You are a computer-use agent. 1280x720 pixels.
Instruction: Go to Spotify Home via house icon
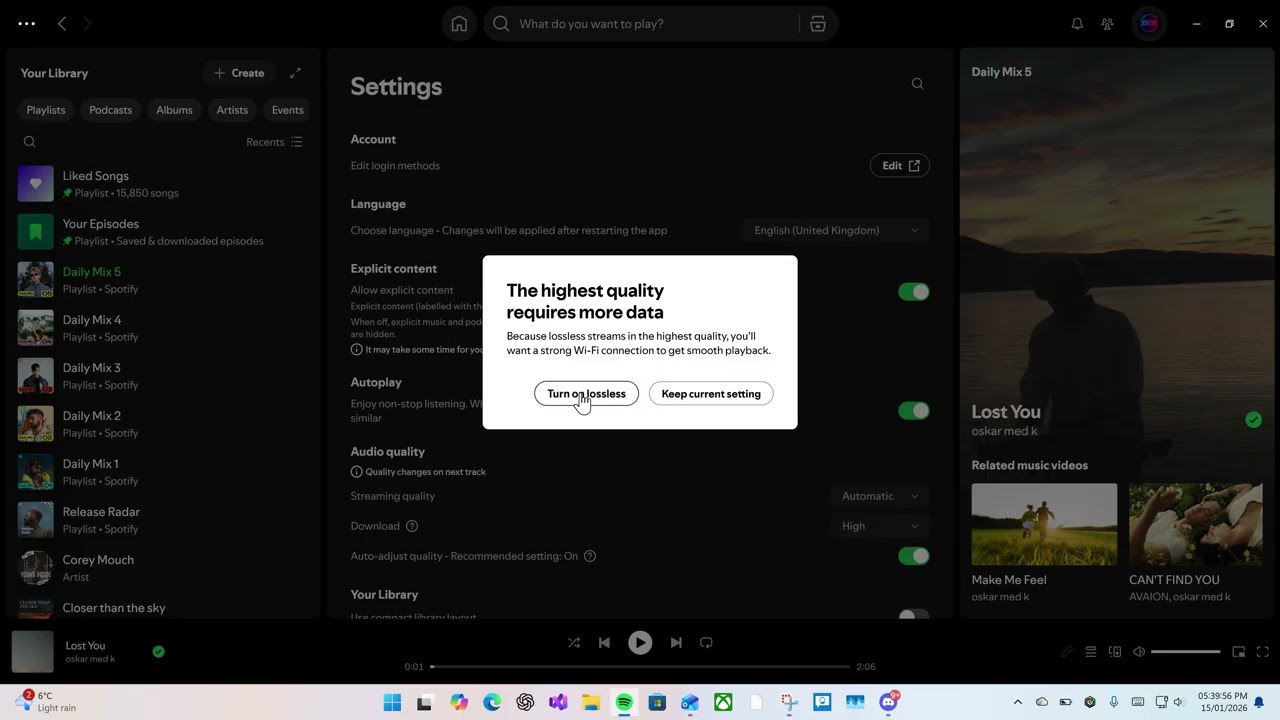tap(459, 24)
